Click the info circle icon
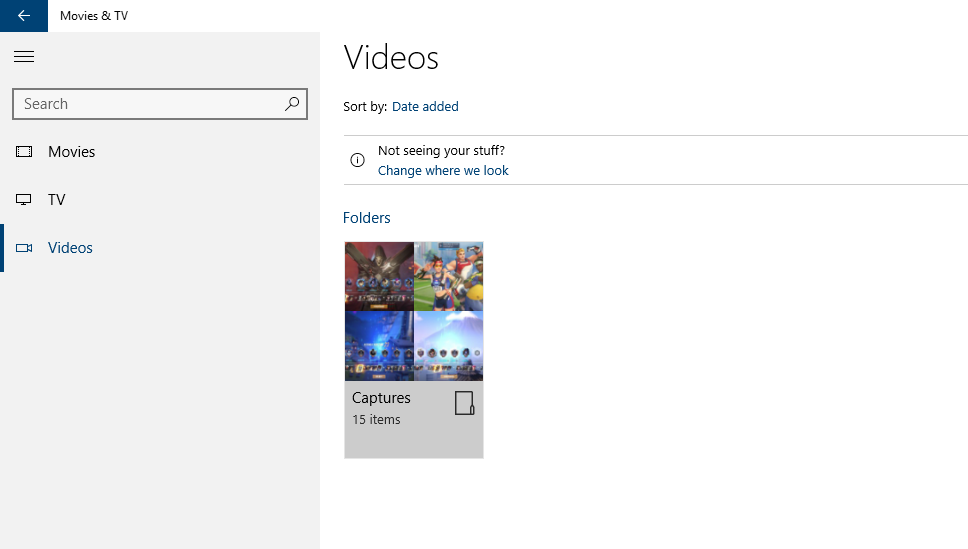The height and width of the screenshot is (549, 968). (357, 160)
